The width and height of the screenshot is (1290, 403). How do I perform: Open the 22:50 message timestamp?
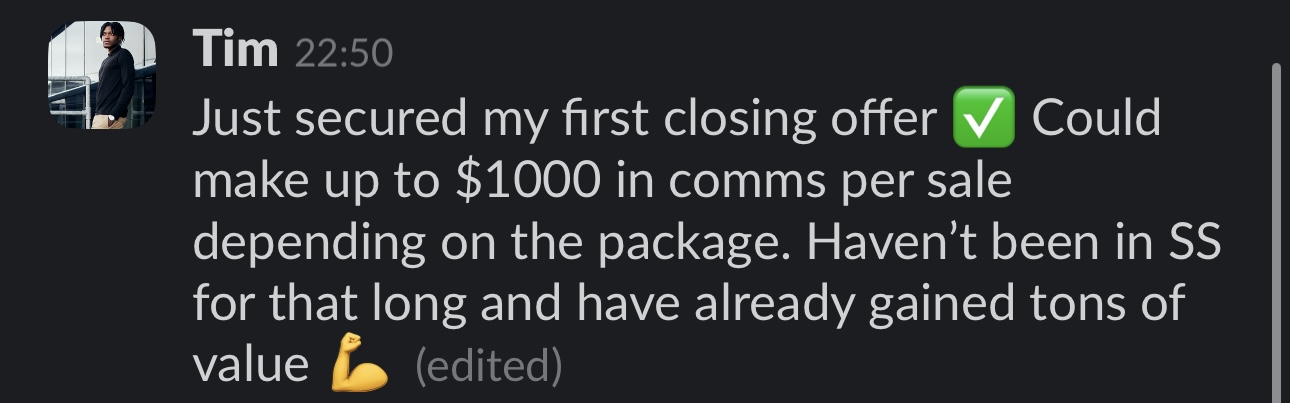343,53
